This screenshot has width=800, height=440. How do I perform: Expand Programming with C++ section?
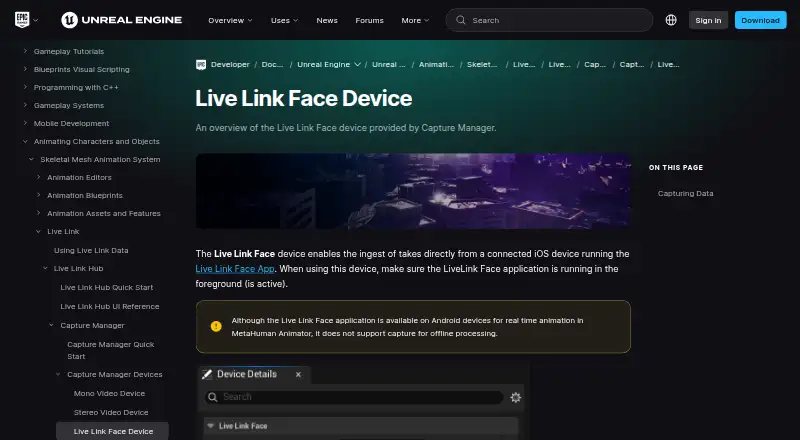pyautogui.click(x=25, y=87)
